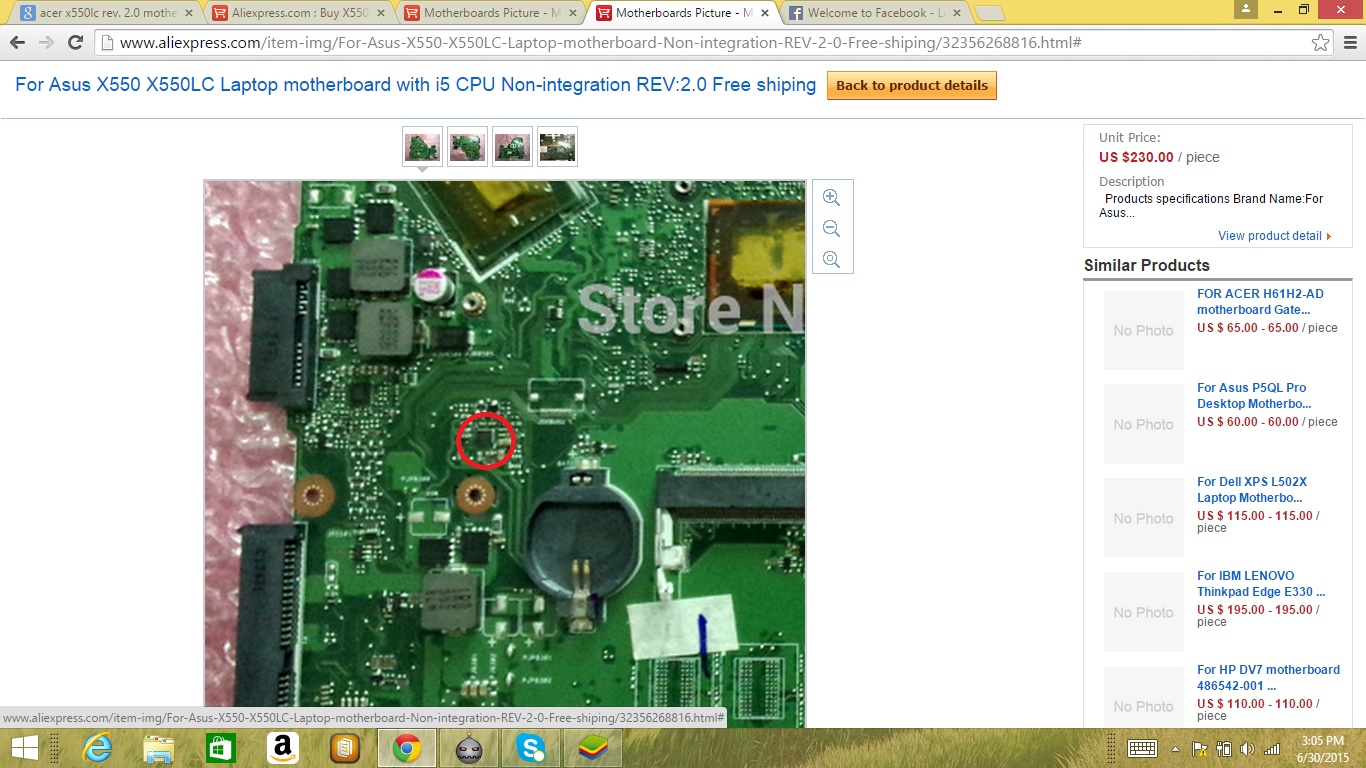Open the Chrome user profile button
Viewport: 1366px width, 768px height.
(1246, 8)
